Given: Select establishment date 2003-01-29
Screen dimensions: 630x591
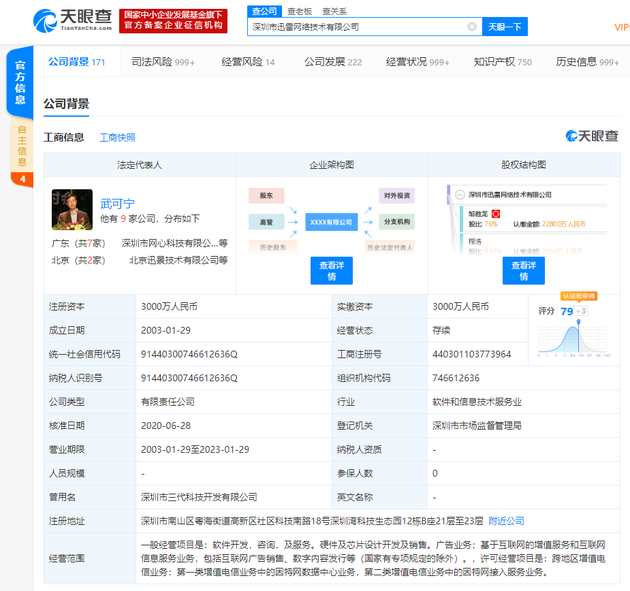Looking at the screenshot, I should pos(166,331).
